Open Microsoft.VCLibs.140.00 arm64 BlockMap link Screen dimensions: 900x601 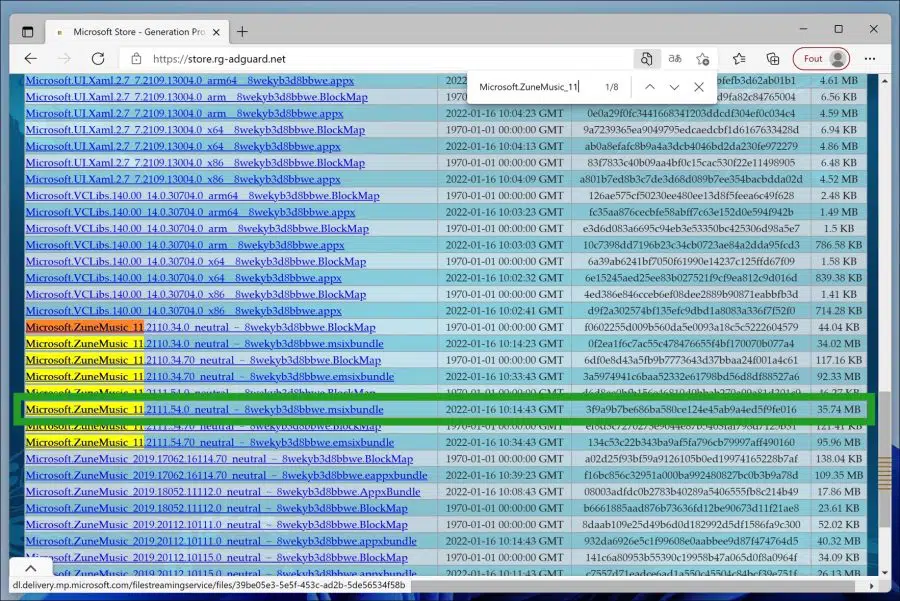202,196
